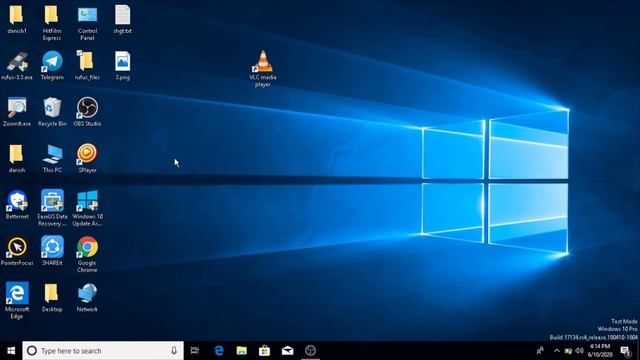Viewport: 640px width, 360px height.
Task: Tick the checkbox on rufus_files folder
Action: (x=79, y=53)
